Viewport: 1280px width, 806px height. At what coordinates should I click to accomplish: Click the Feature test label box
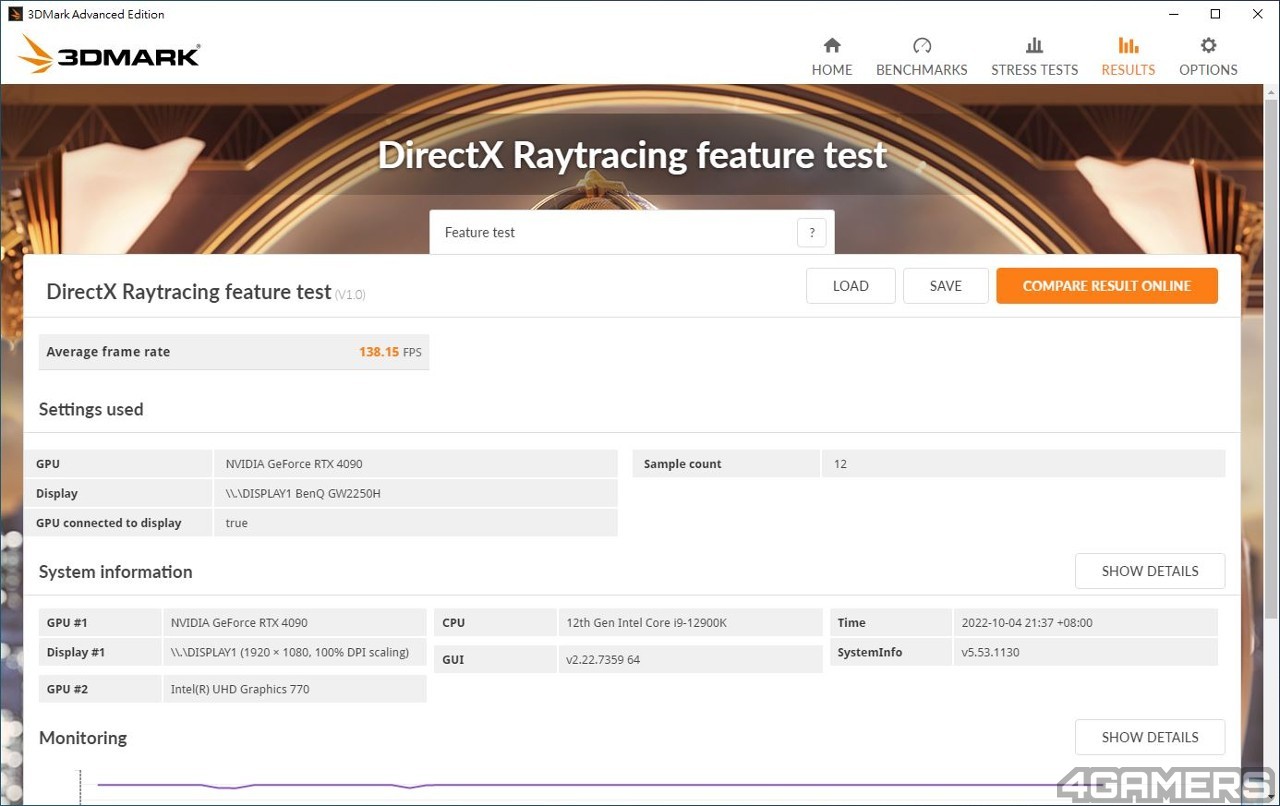(632, 232)
